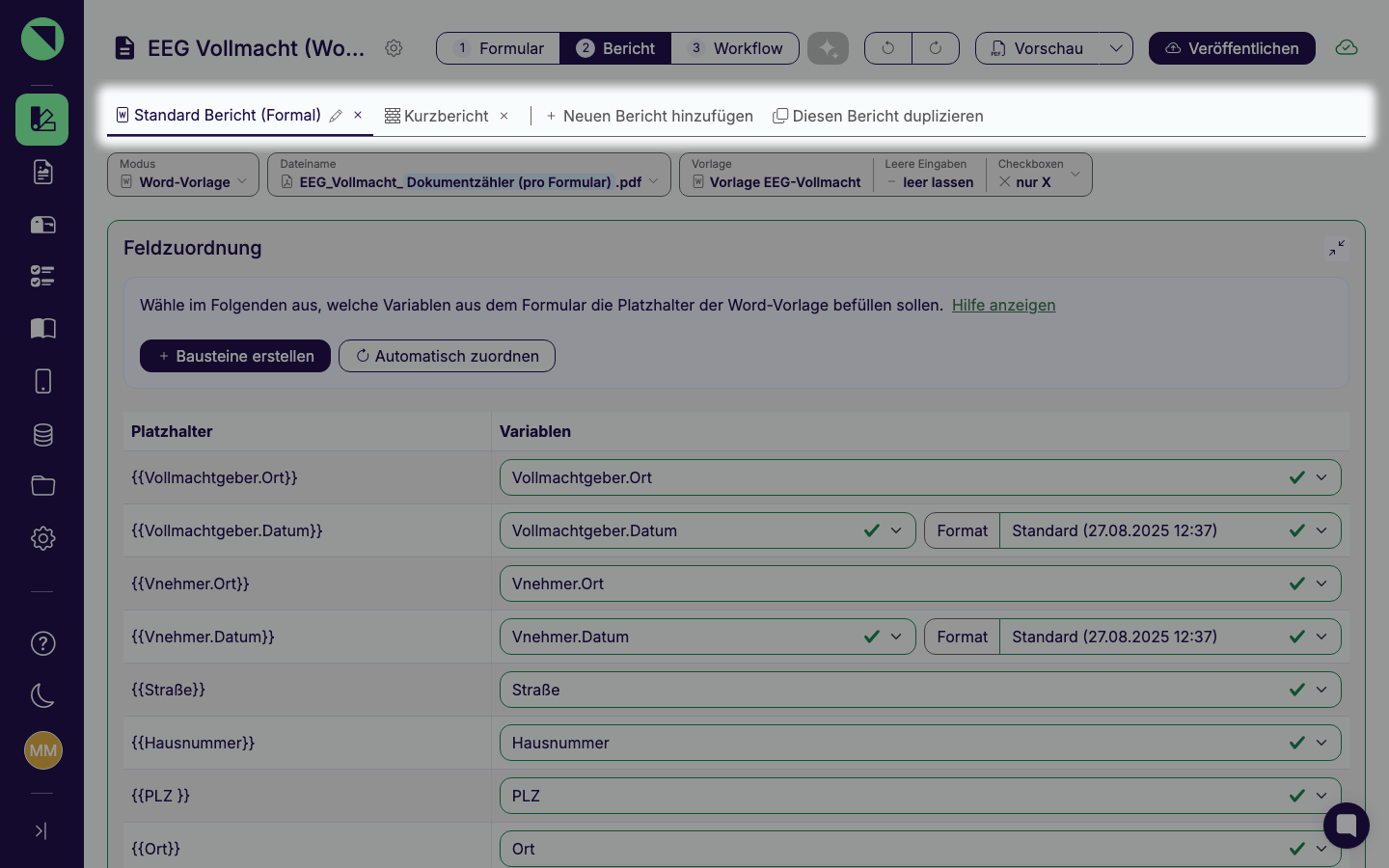The image size is (1389, 868).
Task: Toggle dark mode moon icon
Action: point(42,695)
